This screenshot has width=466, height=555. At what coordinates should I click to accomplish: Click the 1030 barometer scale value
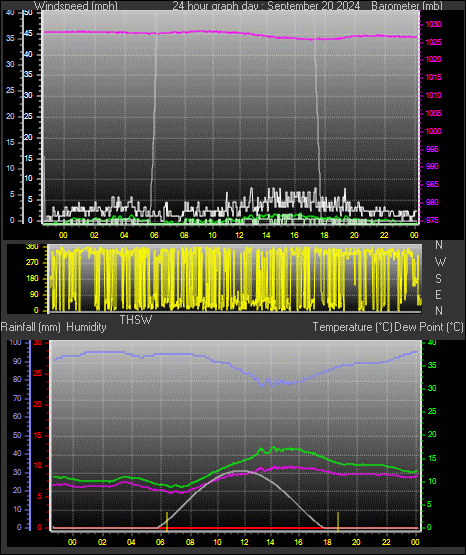(433, 24)
